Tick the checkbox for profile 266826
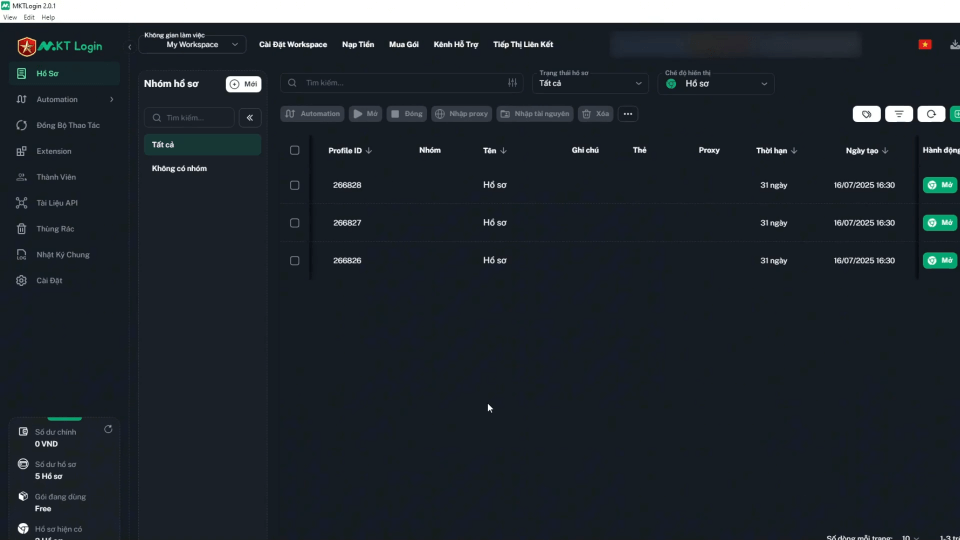The height and width of the screenshot is (540, 960). pyautogui.click(x=294, y=261)
